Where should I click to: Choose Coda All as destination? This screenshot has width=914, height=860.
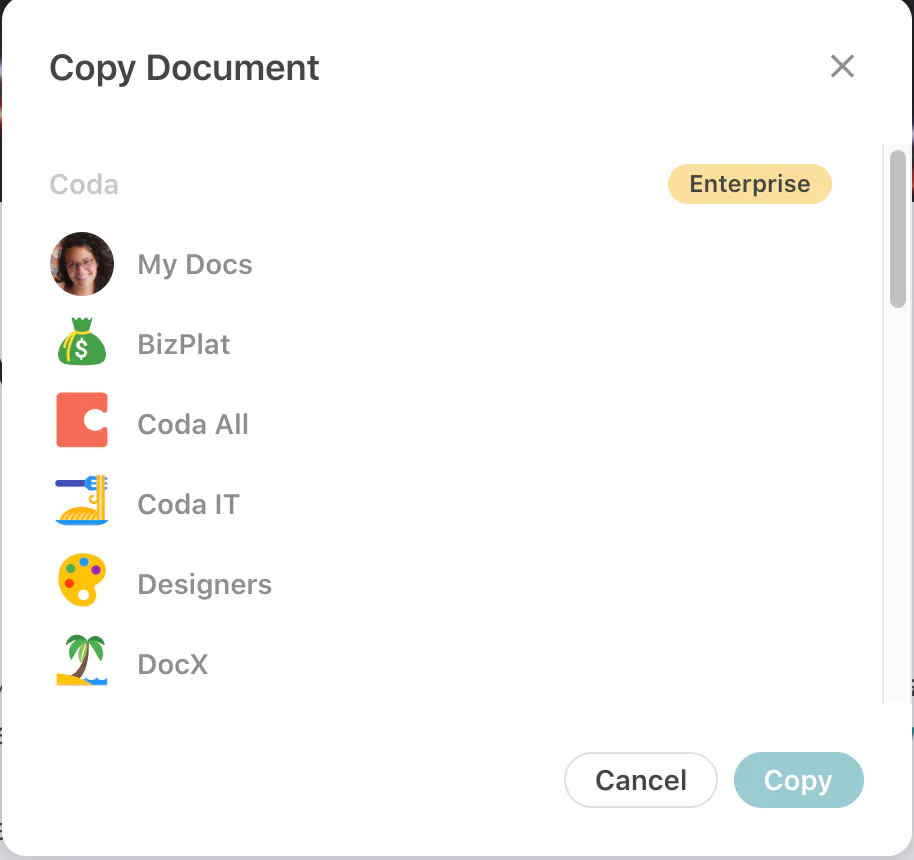click(193, 424)
